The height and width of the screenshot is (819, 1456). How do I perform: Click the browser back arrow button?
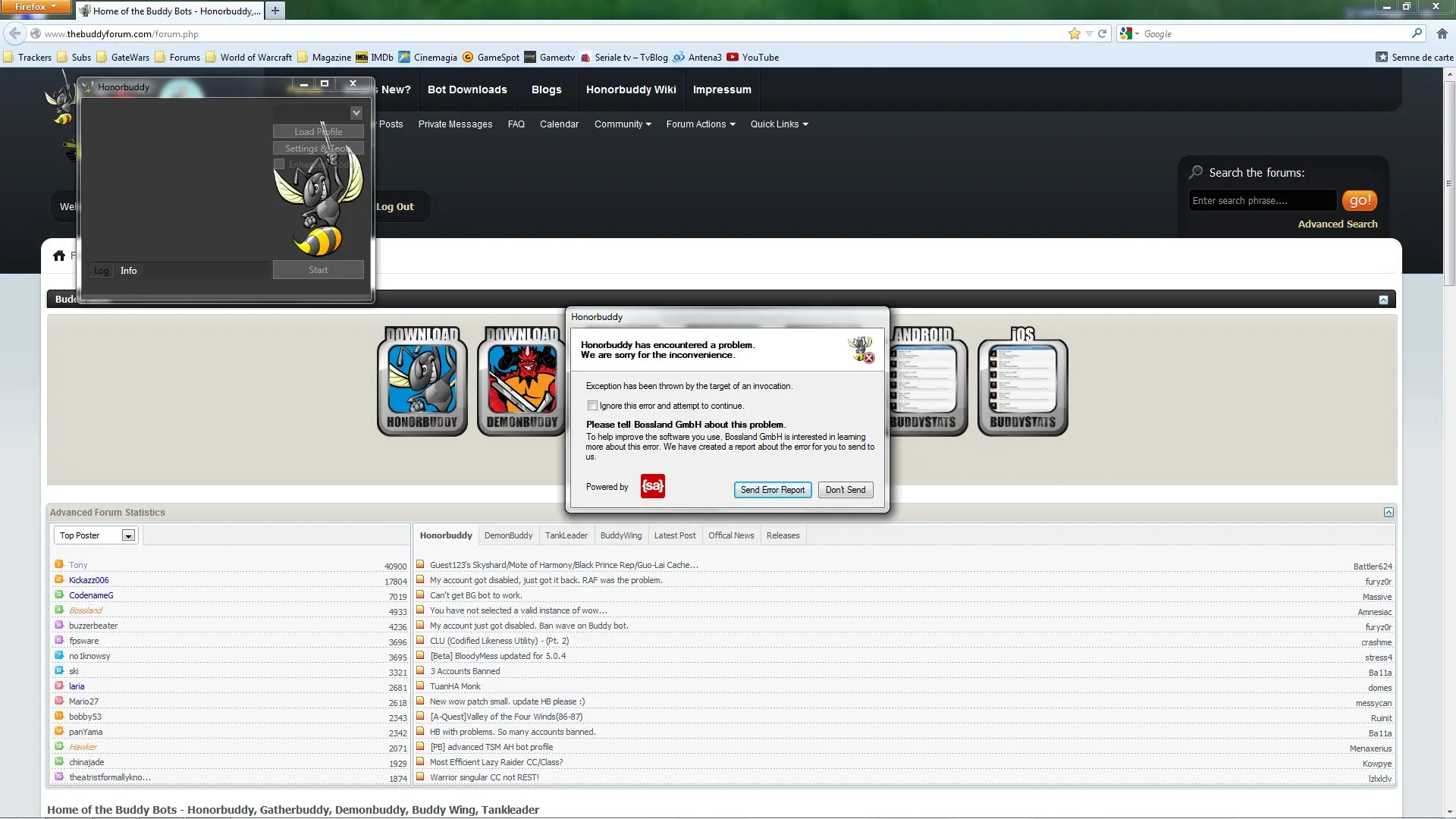pos(14,33)
